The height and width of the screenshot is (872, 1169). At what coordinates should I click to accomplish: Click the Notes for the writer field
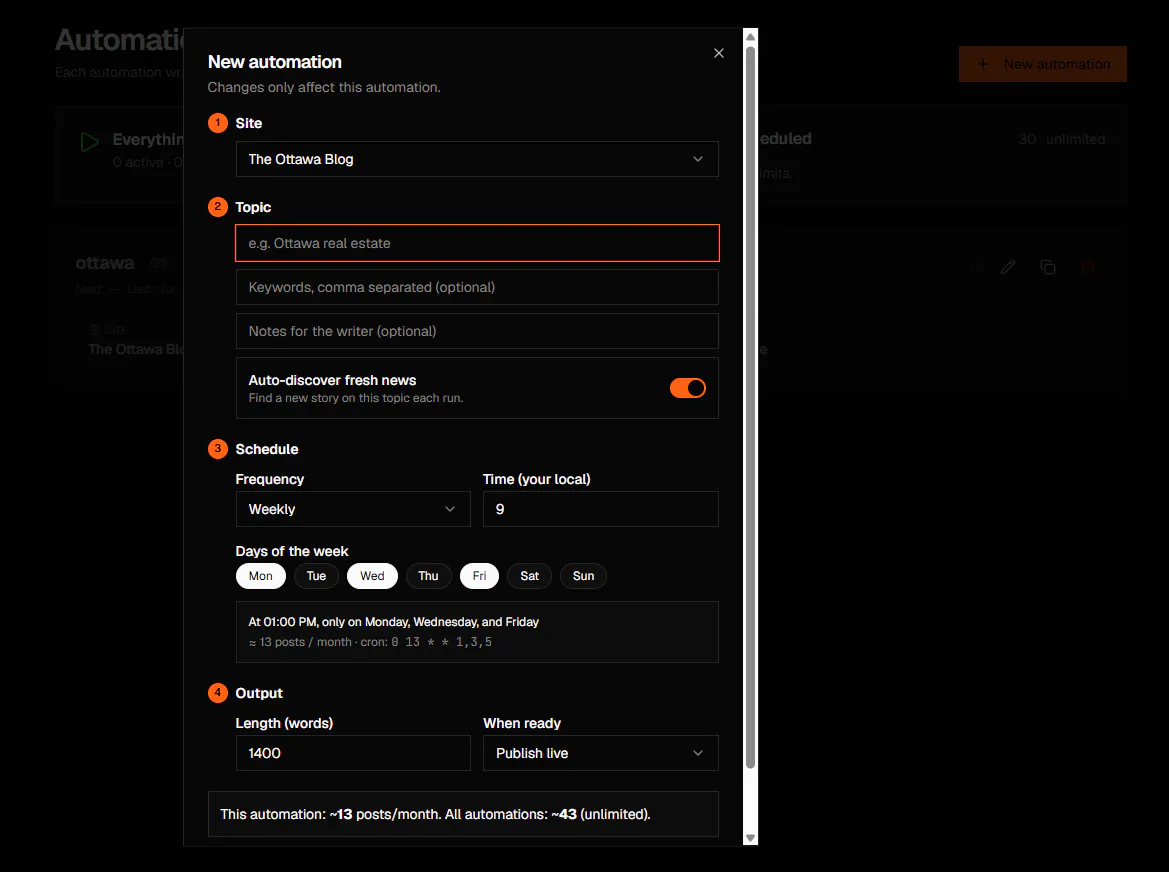477,331
